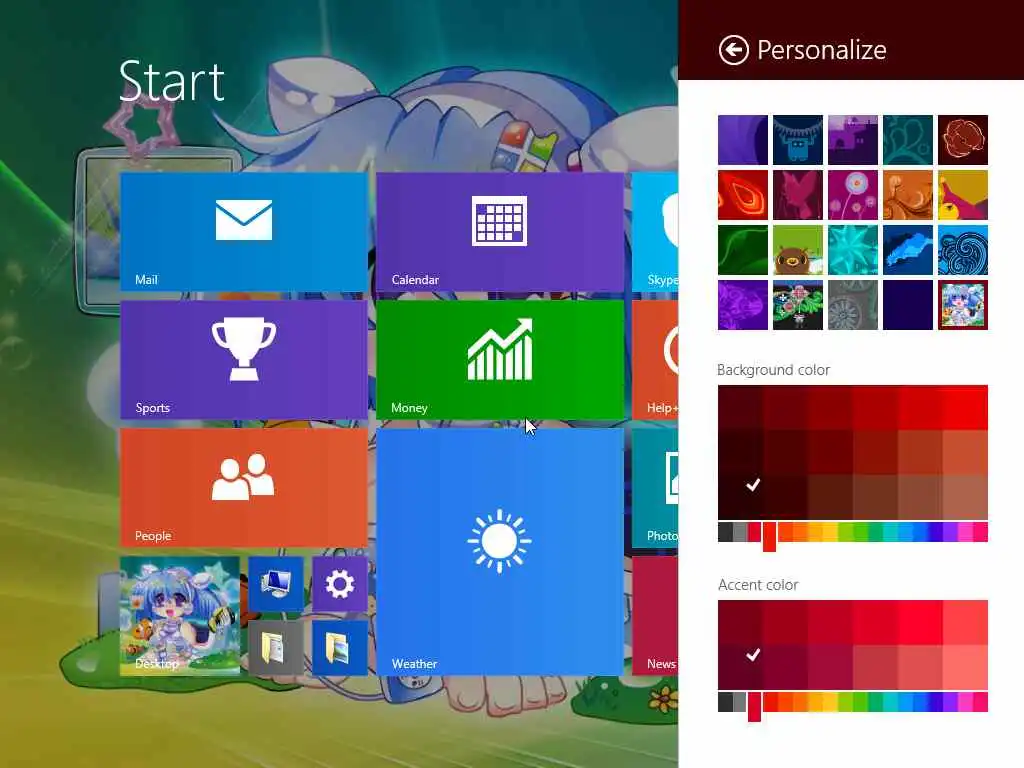Choose the green leaf background pattern
Image resolution: width=1024 pixels, height=768 pixels.
pos(743,250)
